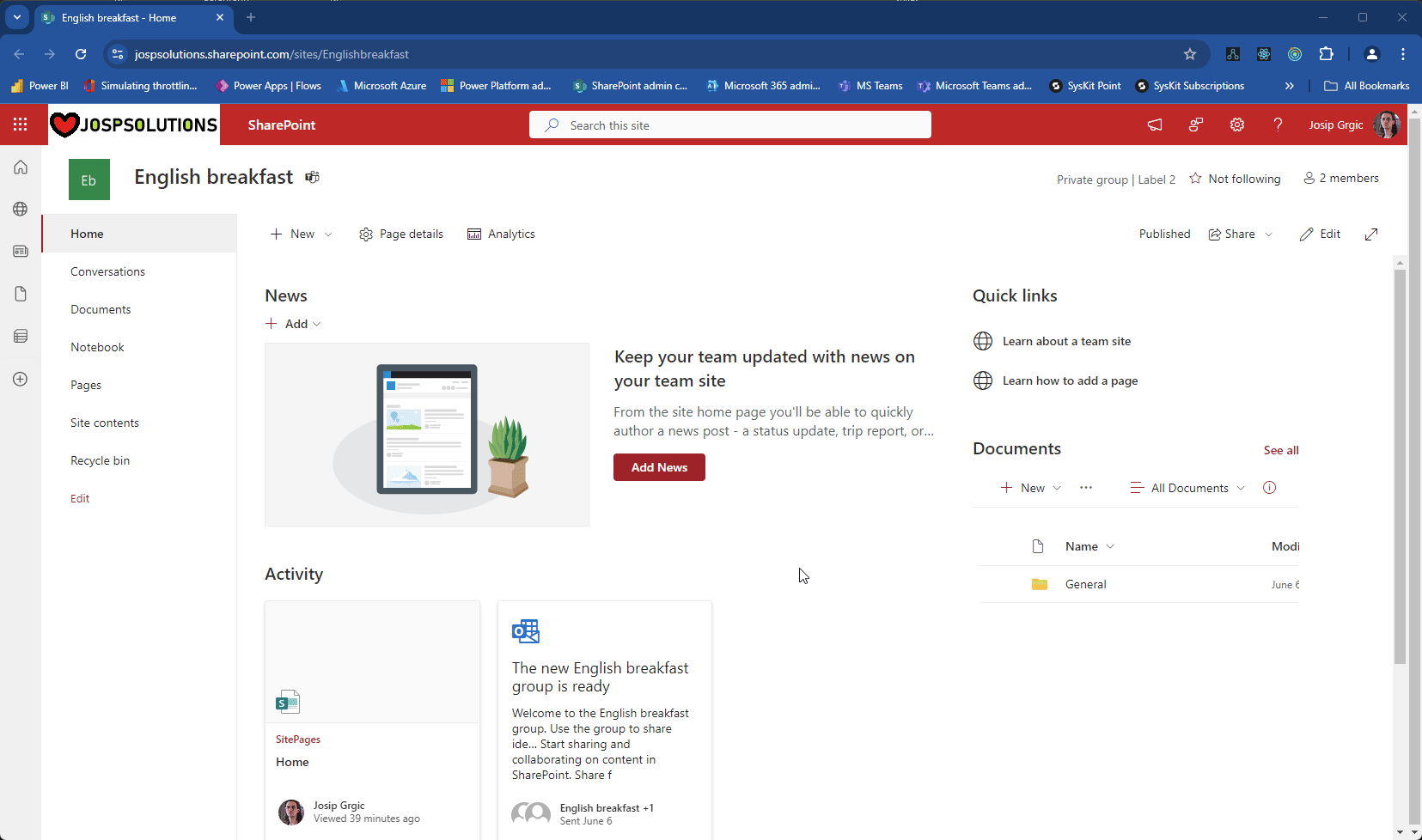
Task: Click the info icon in the Documents toolbar
Action: pyautogui.click(x=1269, y=488)
